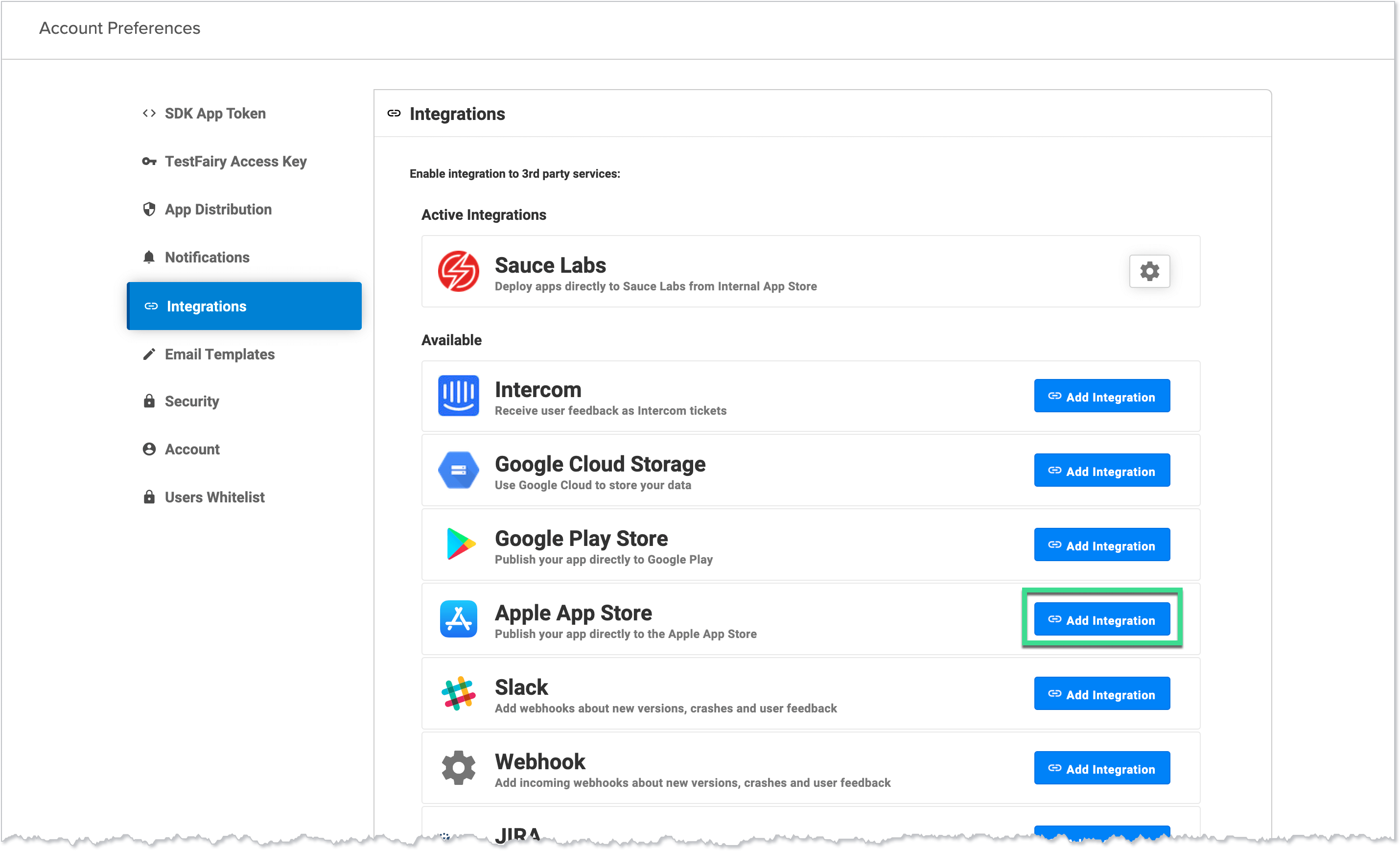Image resolution: width=1400 pixels, height=851 pixels.
Task: Click the App Distribution shield icon
Action: (149, 209)
